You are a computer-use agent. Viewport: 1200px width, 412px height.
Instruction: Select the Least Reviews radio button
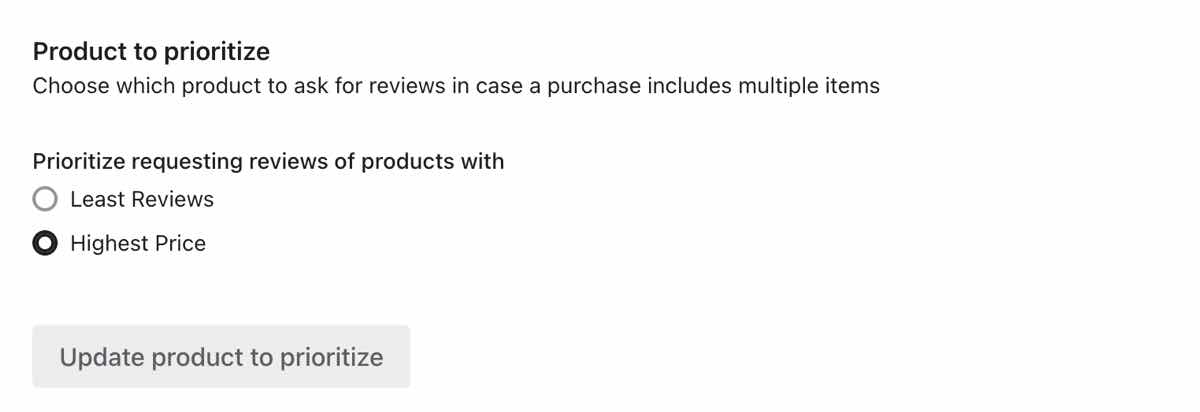tap(45, 200)
